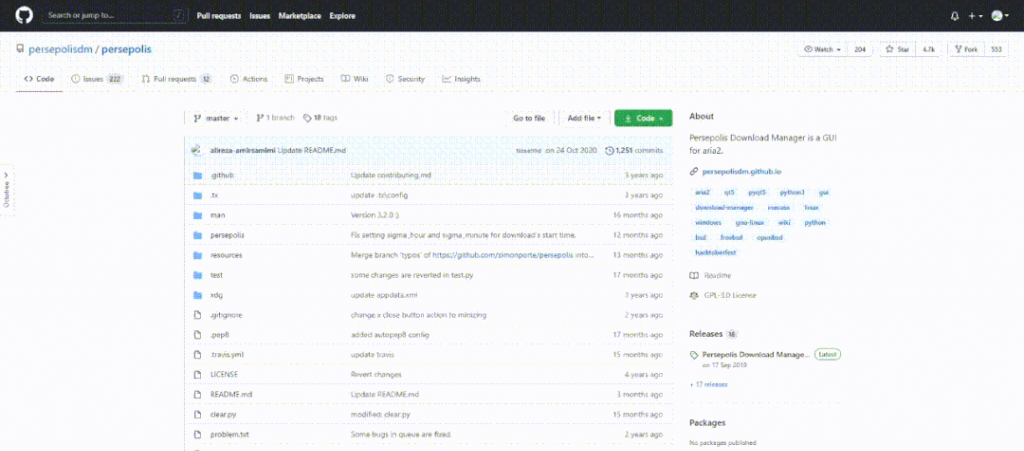Open the persepolis folder
Screen dimensions: 1024x451
227,235
